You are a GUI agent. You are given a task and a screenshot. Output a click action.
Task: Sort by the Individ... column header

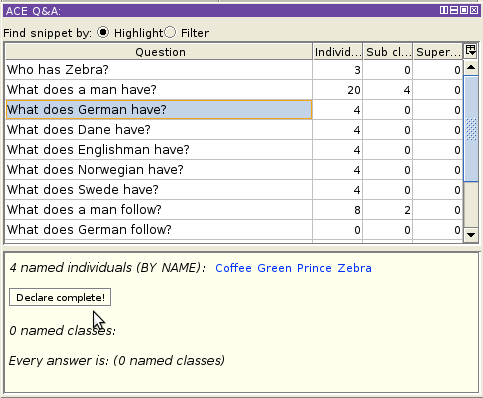click(338, 52)
